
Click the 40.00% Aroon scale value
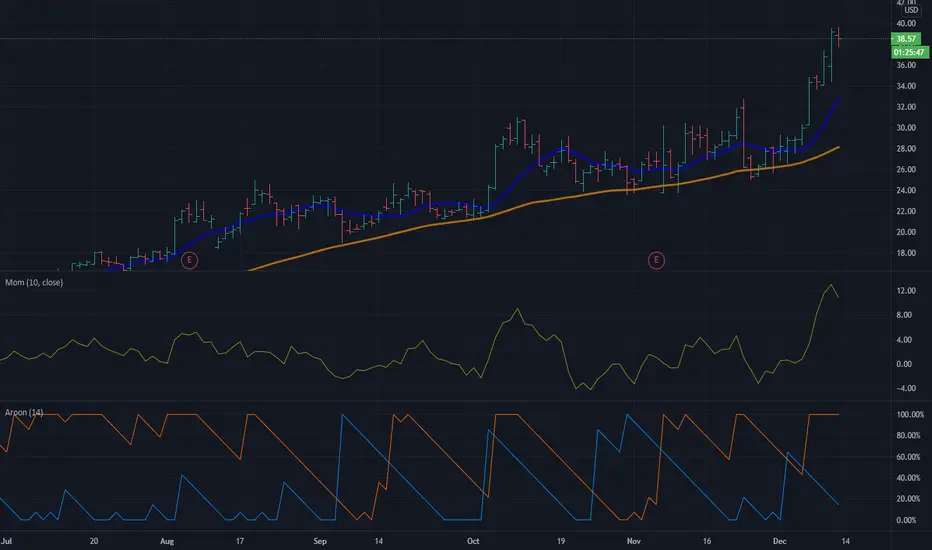(908, 478)
